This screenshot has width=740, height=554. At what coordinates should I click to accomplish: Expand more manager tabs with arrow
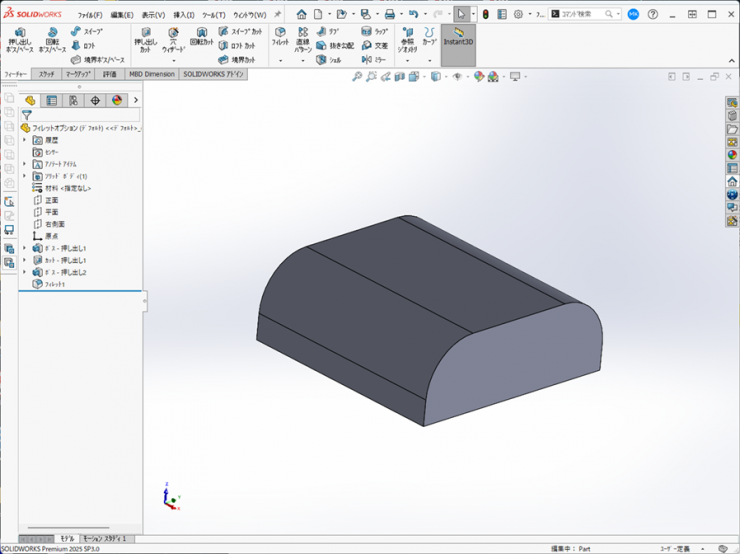click(136, 100)
